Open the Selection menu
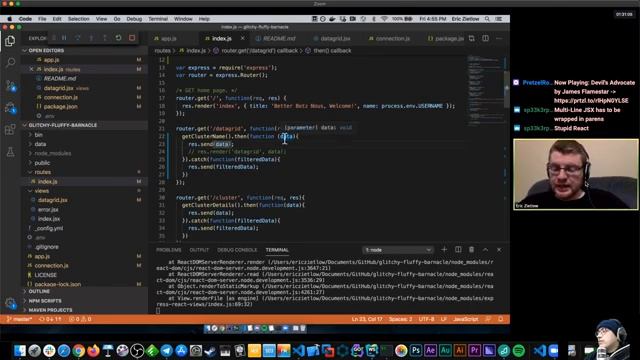The height and width of the screenshot is (360, 640). (78, 19)
